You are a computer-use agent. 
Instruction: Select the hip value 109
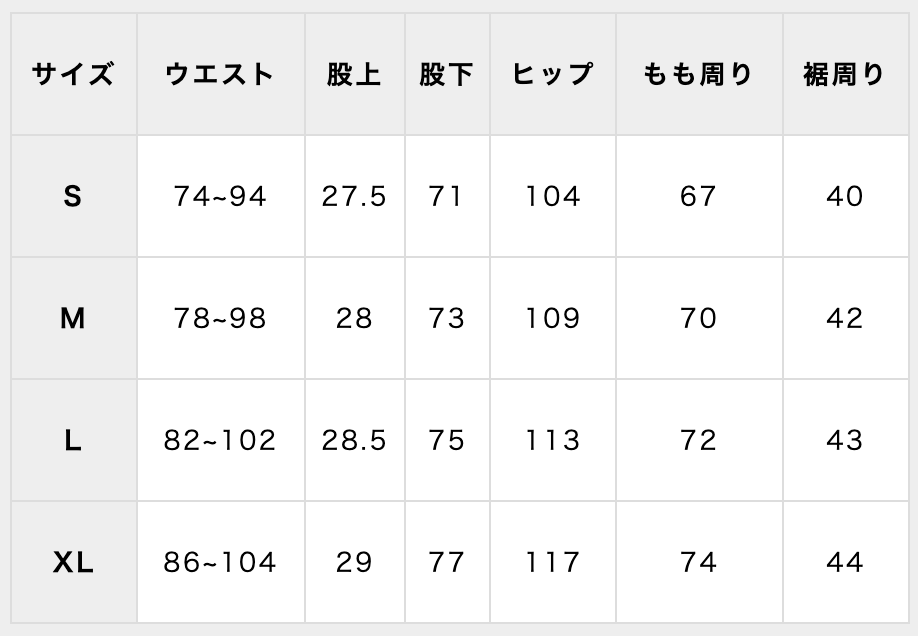(x=553, y=318)
